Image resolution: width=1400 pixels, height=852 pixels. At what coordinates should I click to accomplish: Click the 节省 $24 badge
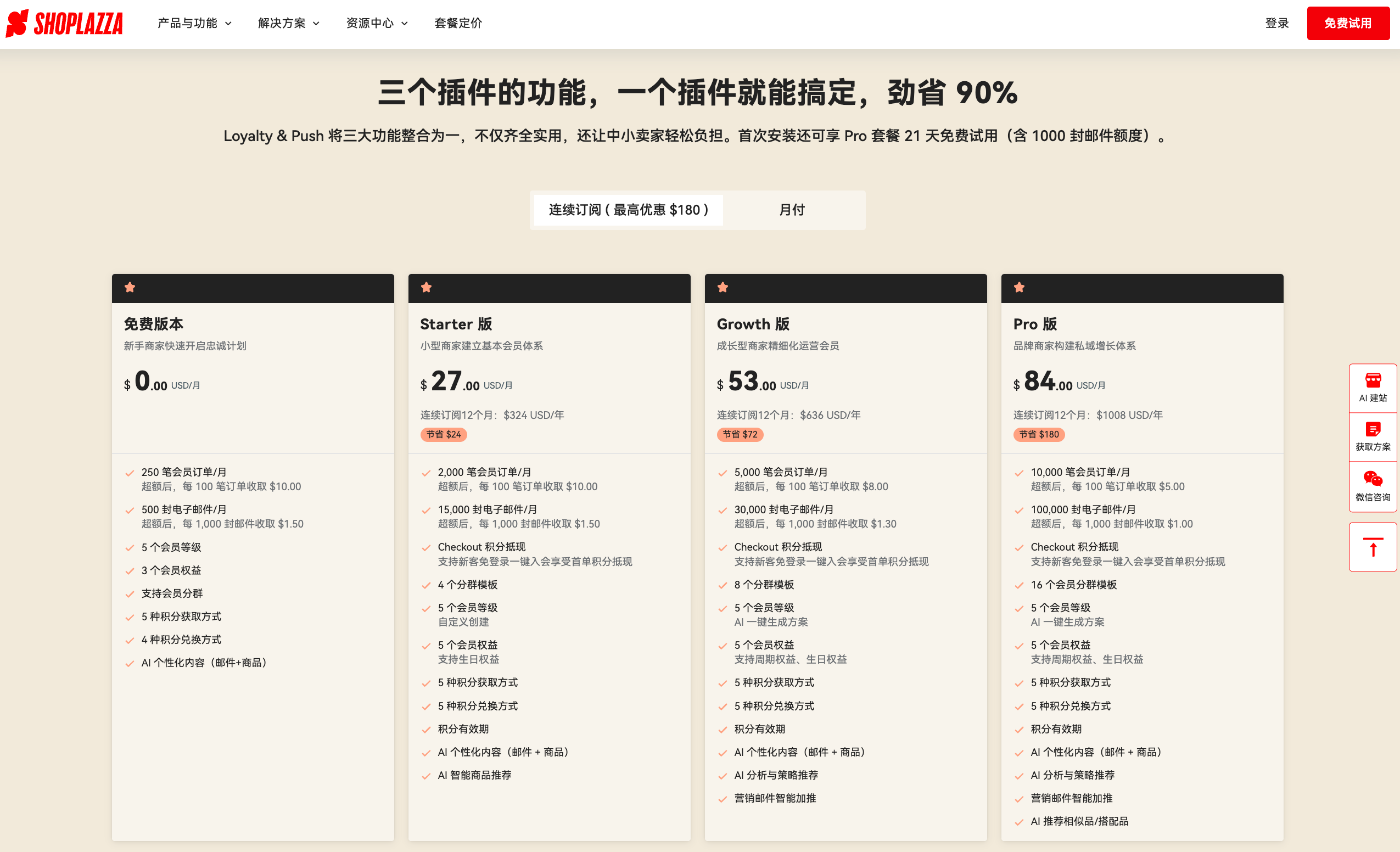point(444,435)
